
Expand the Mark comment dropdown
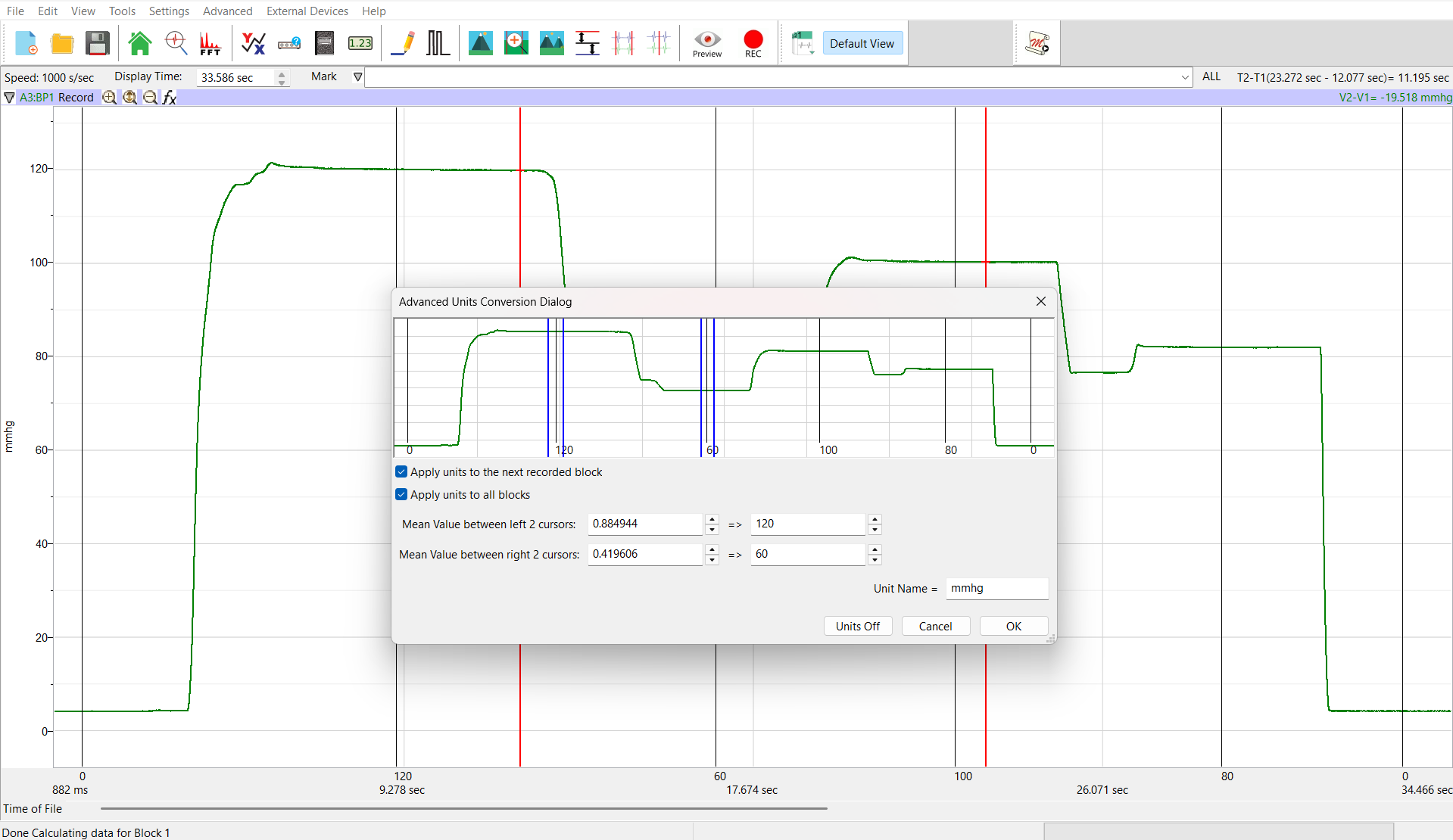click(1184, 77)
